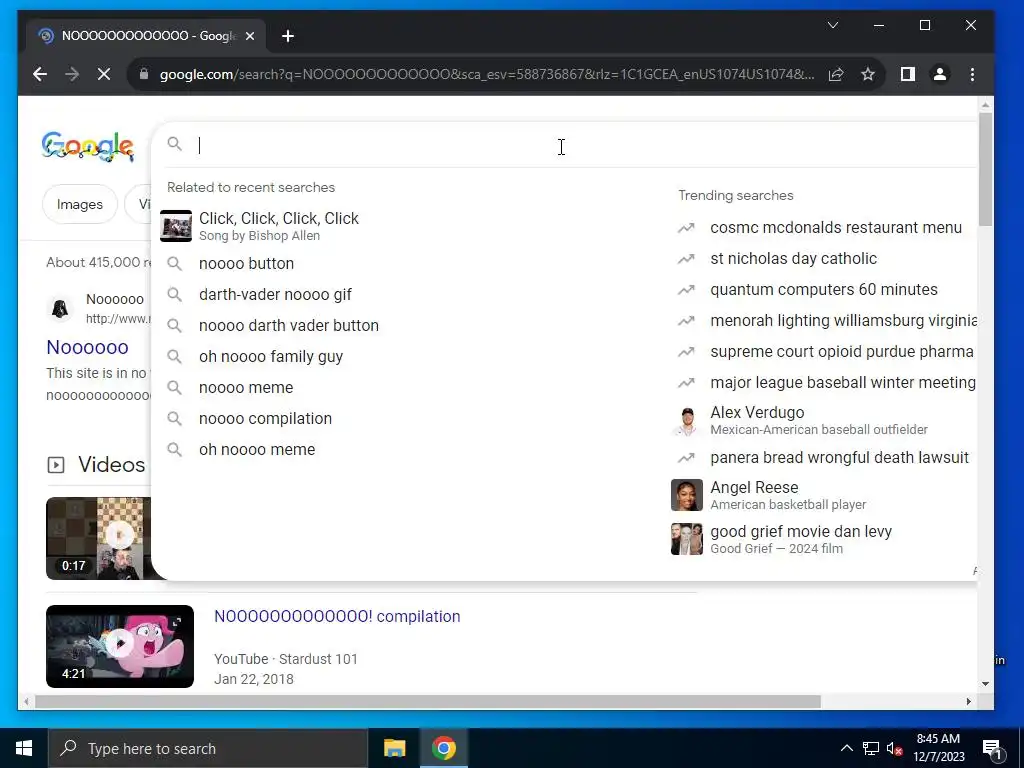Open trending 'quantum computers 60 minutes'
This screenshot has width=1024, height=768.
823,289
